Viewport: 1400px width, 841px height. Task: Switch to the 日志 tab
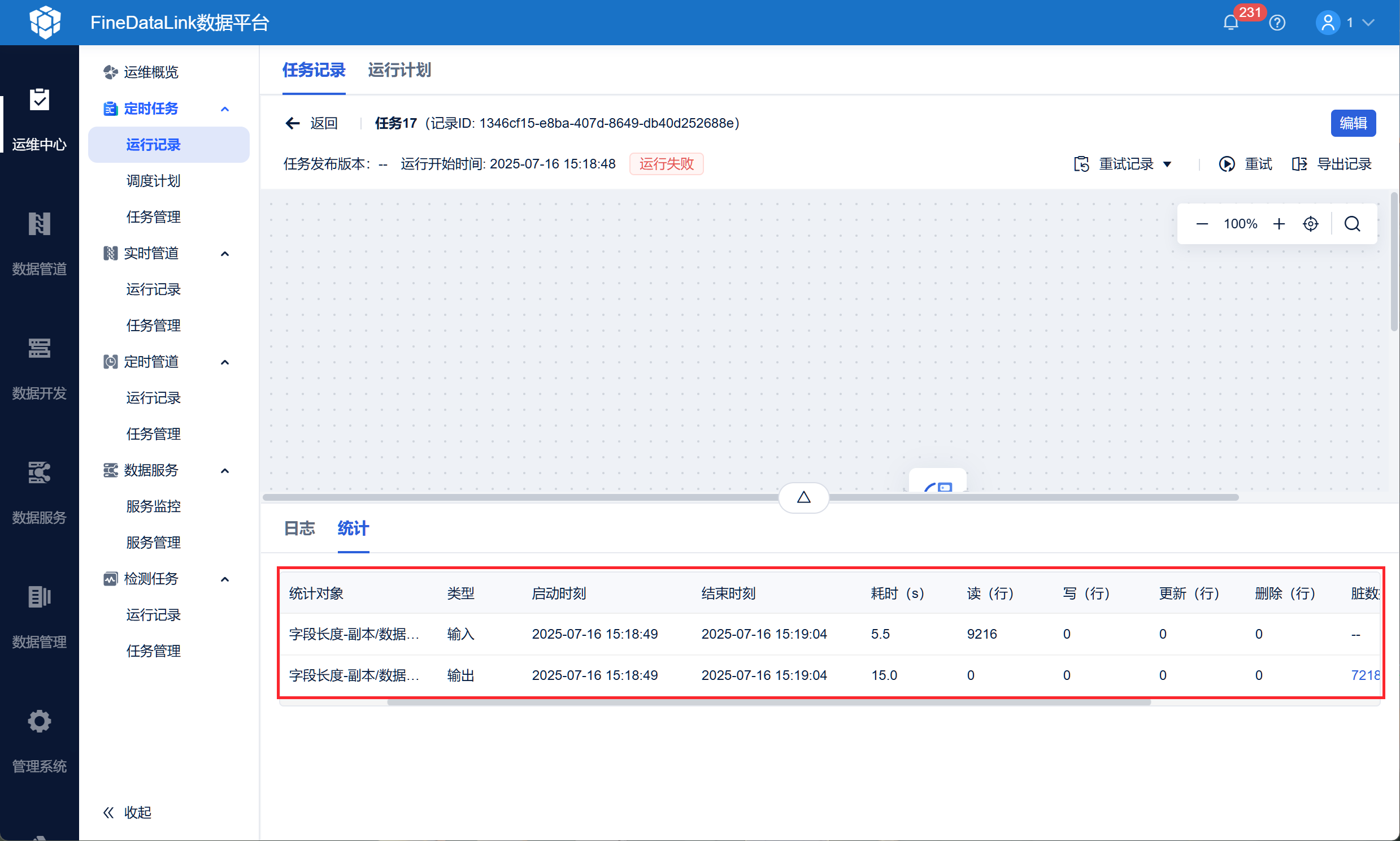click(x=299, y=528)
